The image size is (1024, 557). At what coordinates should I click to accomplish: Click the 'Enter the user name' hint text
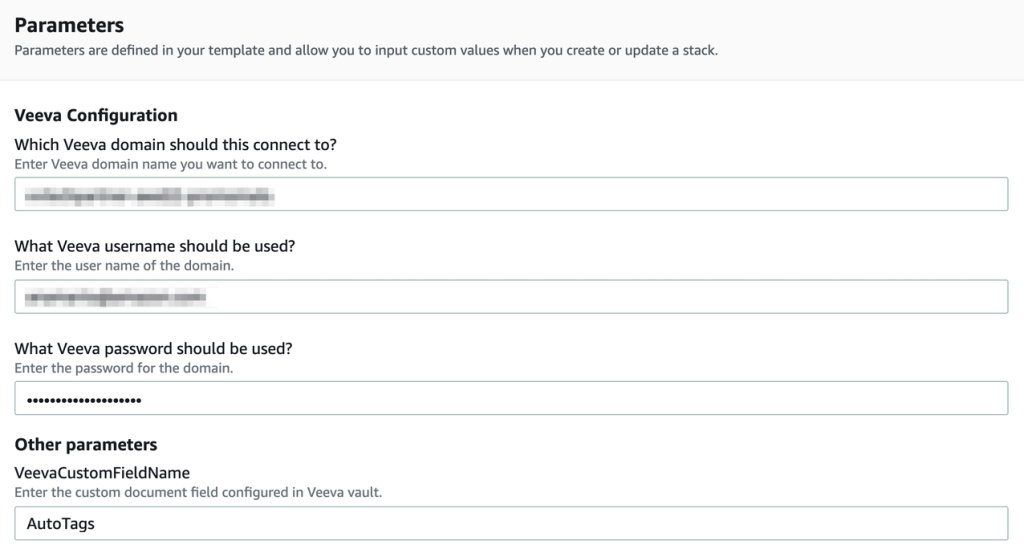tap(124, 266)
